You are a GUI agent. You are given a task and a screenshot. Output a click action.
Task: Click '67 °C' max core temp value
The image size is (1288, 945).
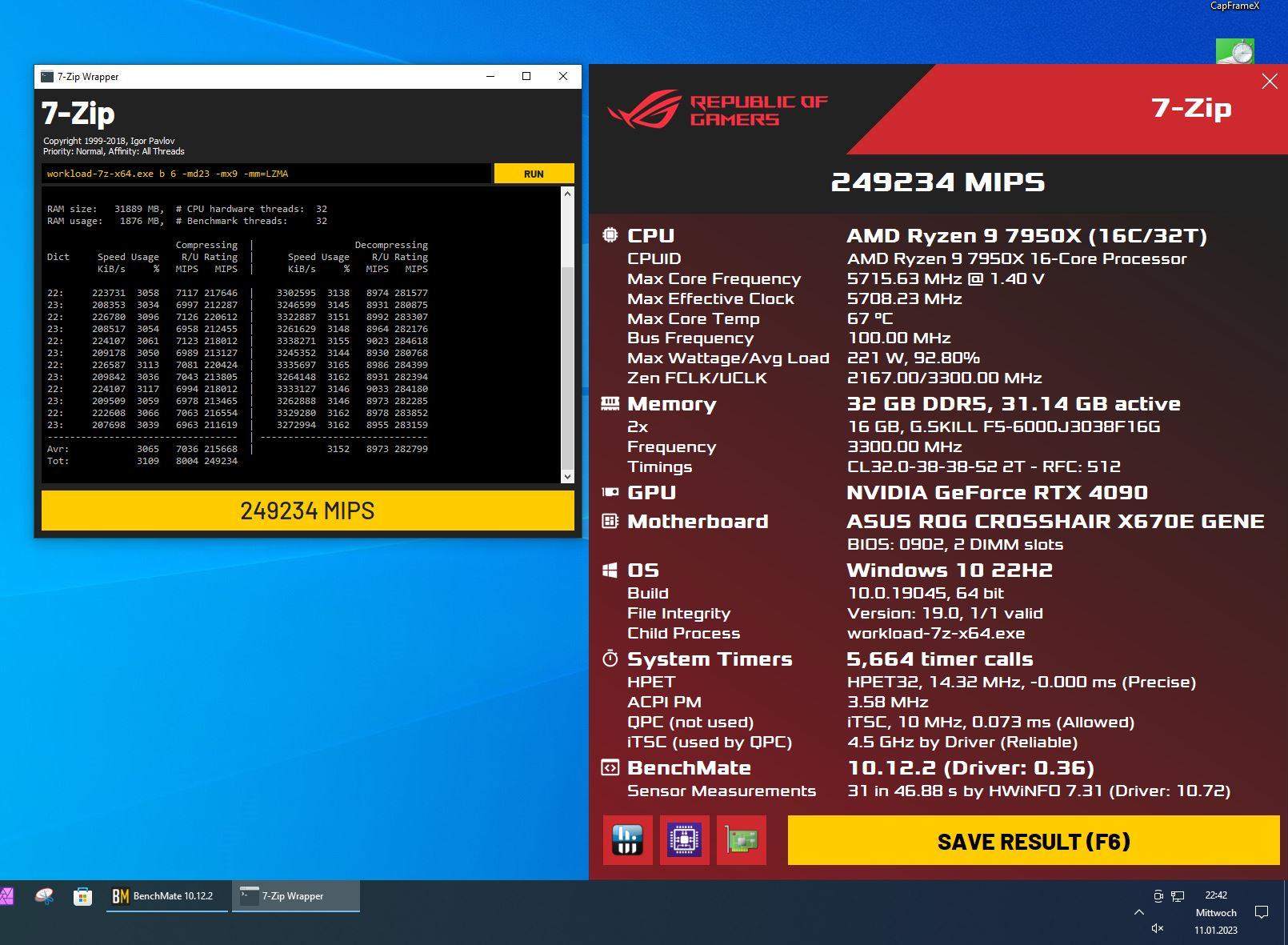pos(870,318)
